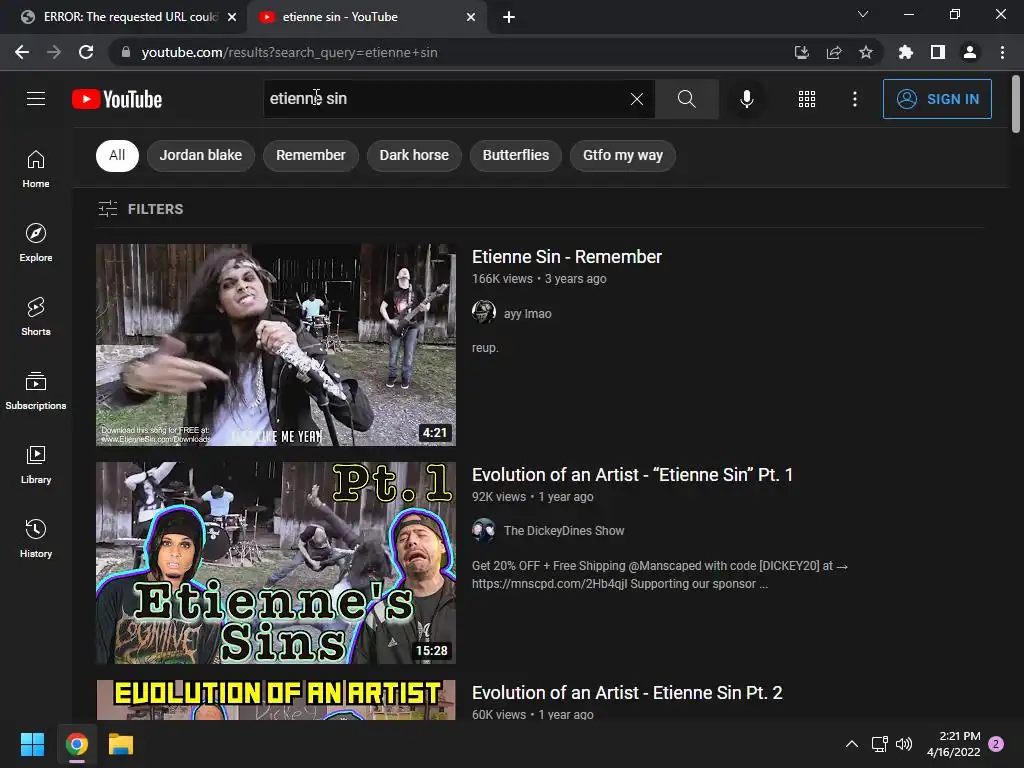Open the browser extensions puzzle icon
The image size is (1024, 768).
(905, 52)
